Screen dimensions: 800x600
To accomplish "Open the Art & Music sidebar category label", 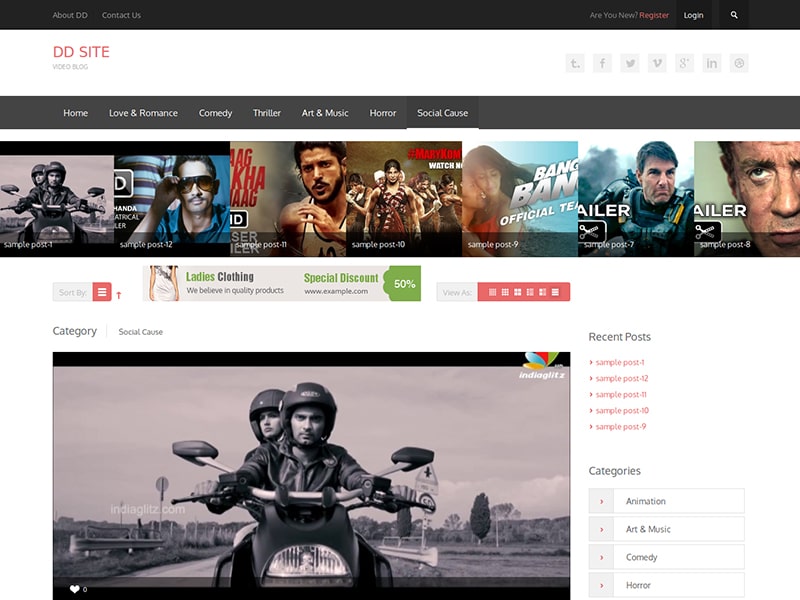I will point(648,530).
